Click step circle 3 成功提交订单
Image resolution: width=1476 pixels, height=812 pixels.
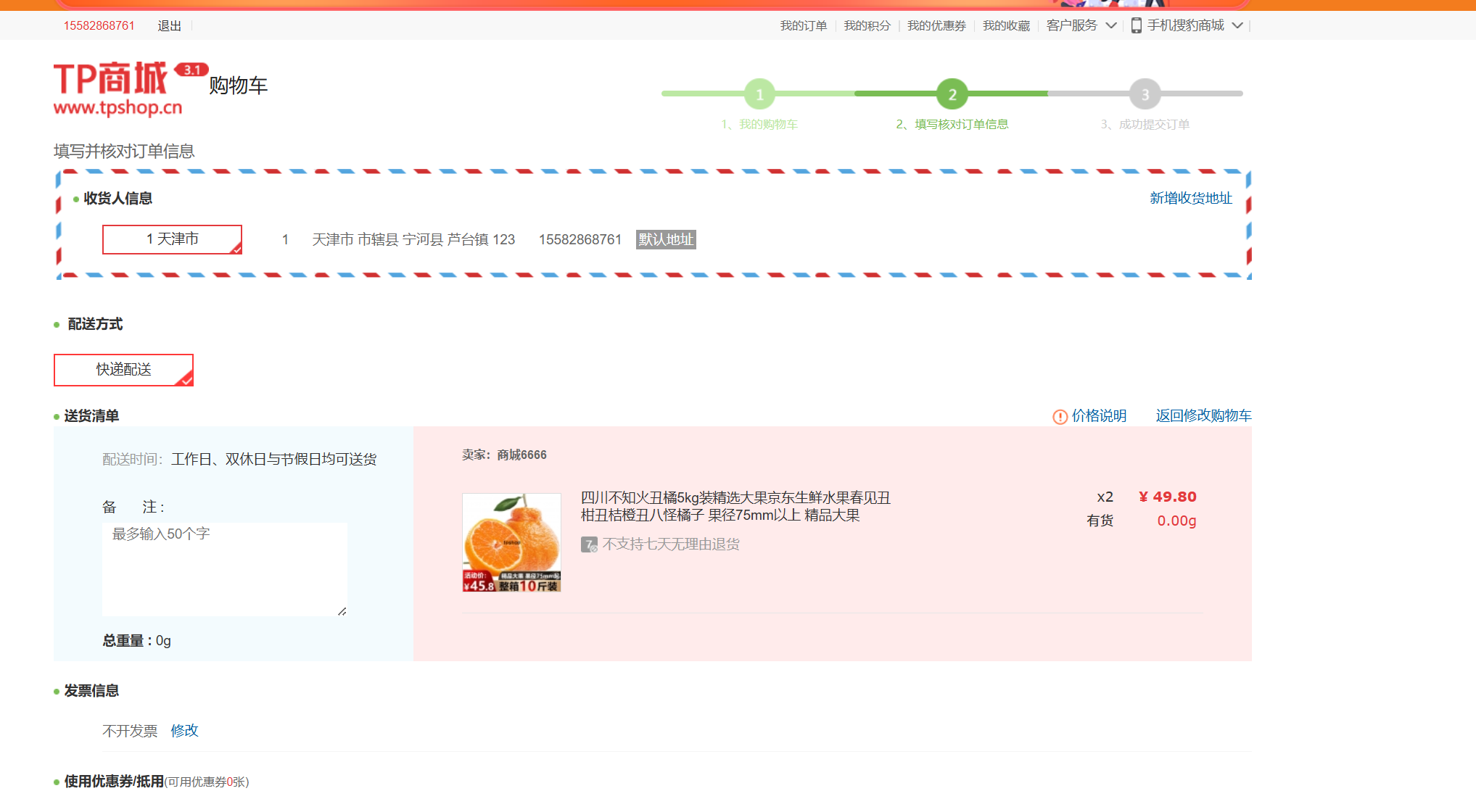pyautogui.click(x=1144, y=94)
